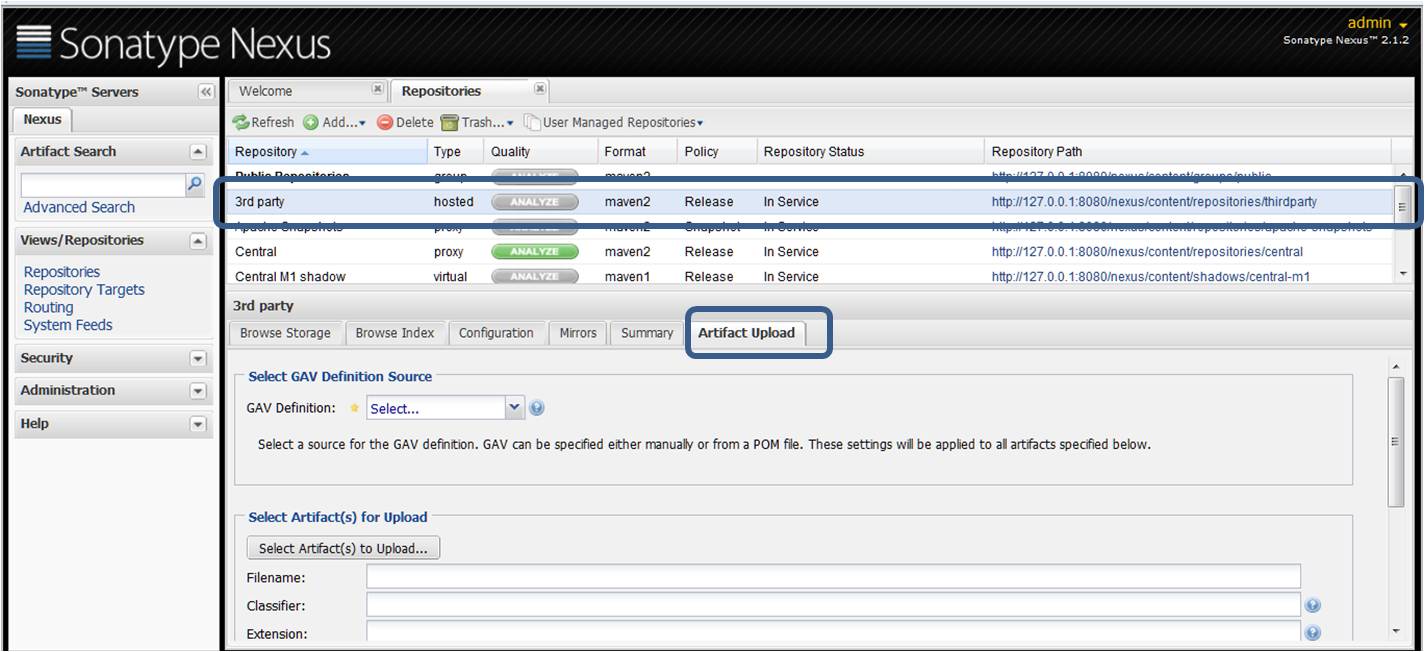Open the User Managed Repositories filter menu
Viewport: 1425px width, 652px height.
pos(615,122)
